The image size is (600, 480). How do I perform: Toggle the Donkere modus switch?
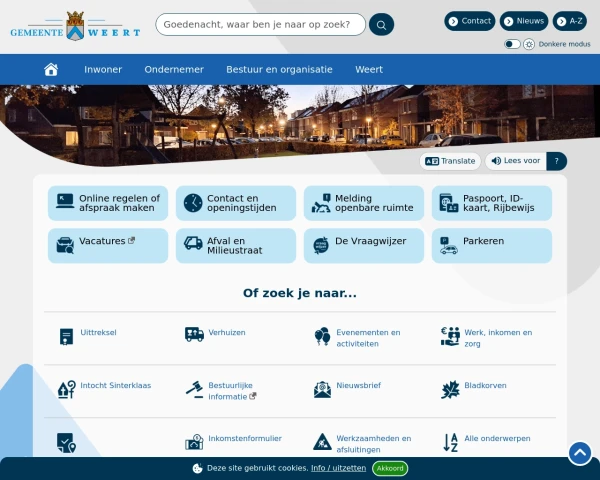coord(512,44)
